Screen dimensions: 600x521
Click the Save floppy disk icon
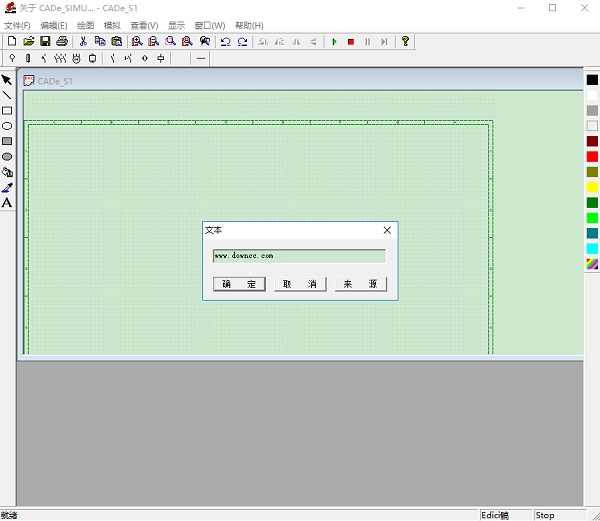tap(45, 41)
